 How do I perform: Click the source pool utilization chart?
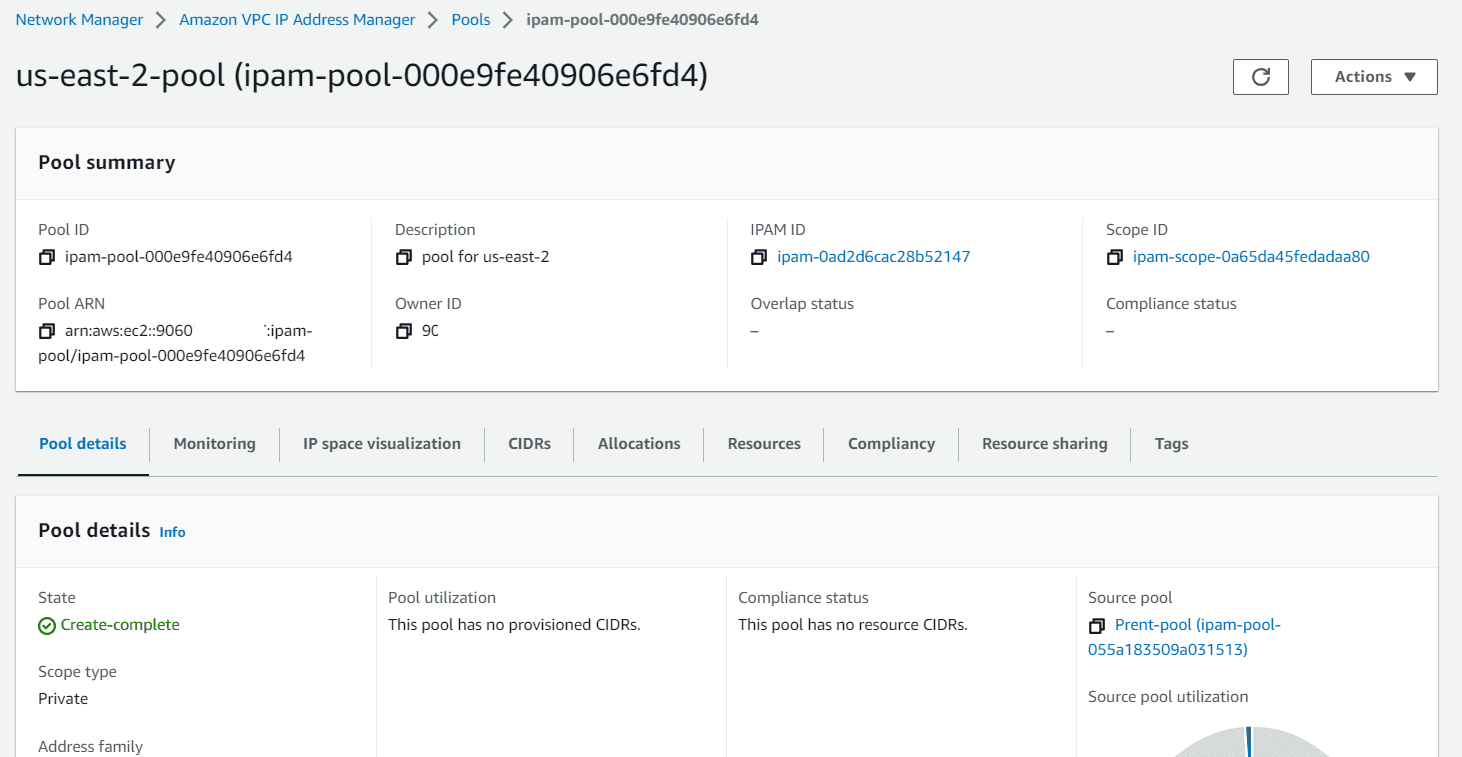coord(1250,742)
